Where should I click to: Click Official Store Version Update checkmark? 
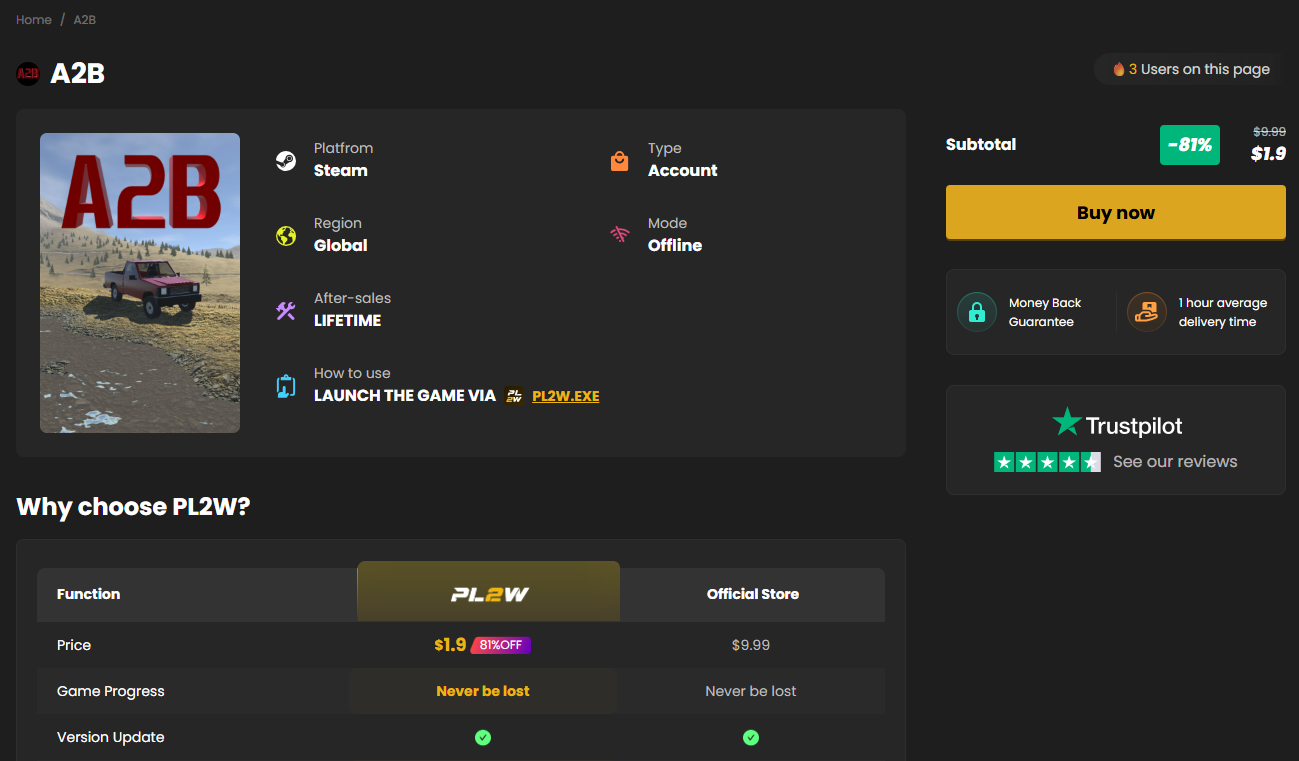(751, 737)
